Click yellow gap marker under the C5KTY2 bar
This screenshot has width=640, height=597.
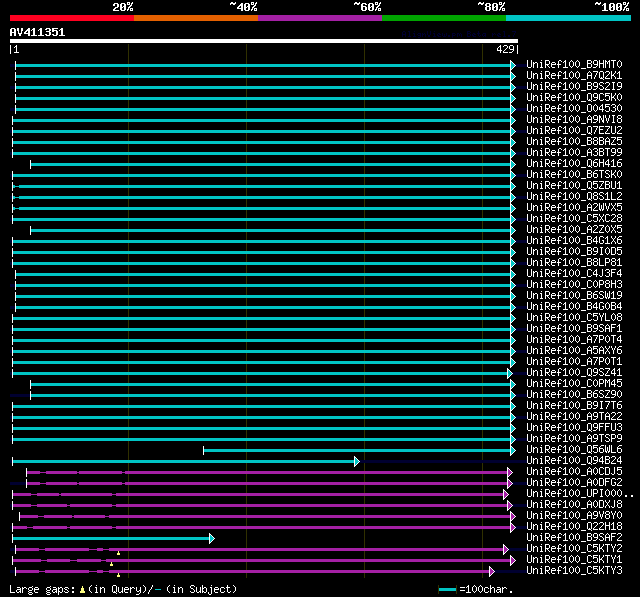(118, 553)
